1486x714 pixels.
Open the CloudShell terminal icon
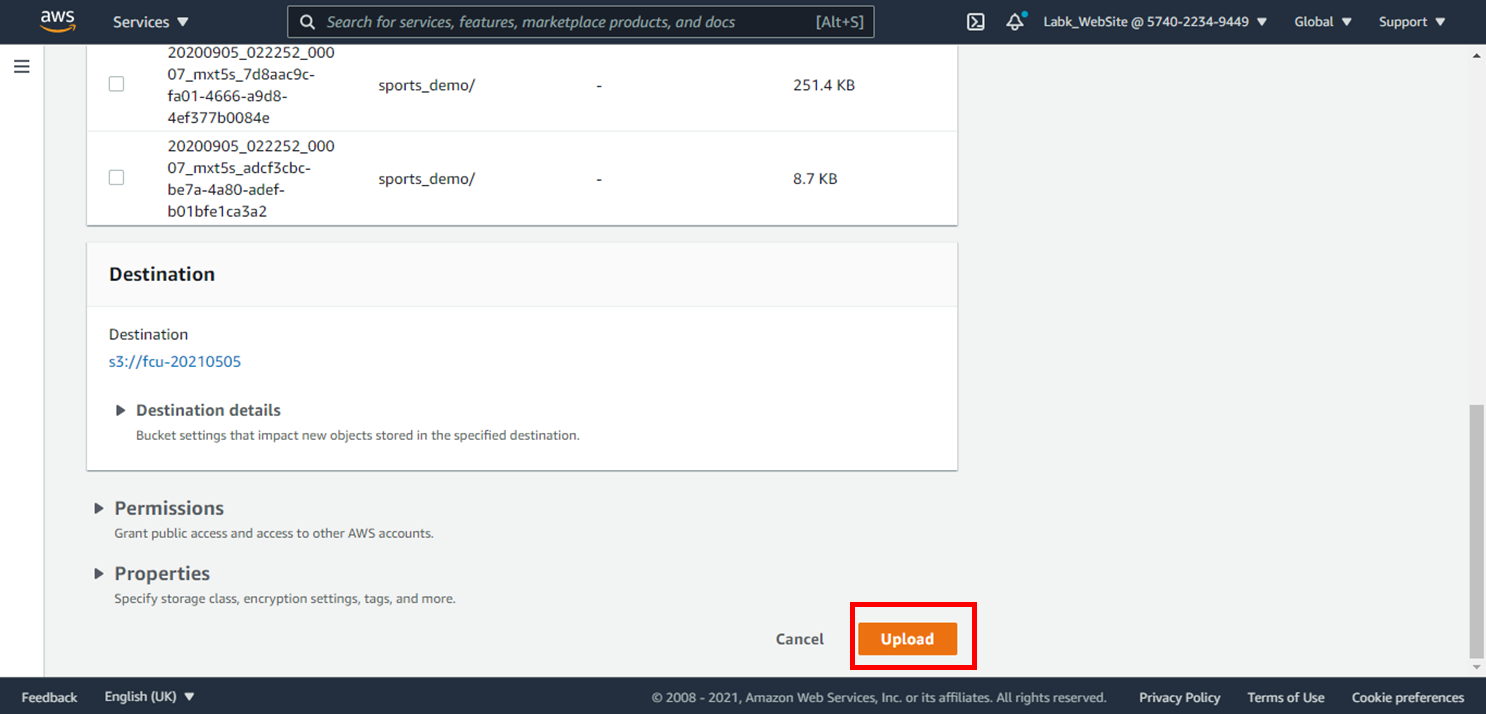976,21
